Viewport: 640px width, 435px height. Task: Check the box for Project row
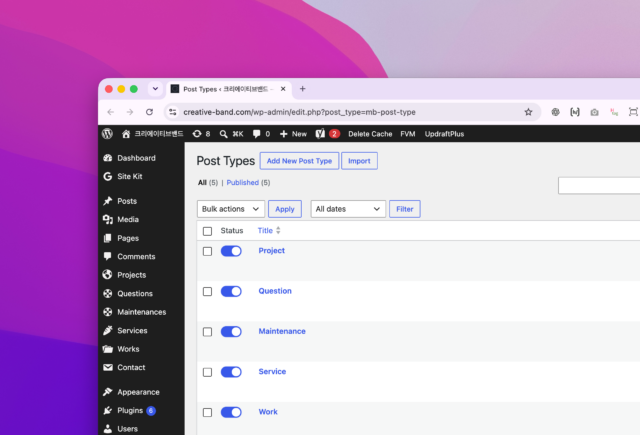(x=207, y=251)
